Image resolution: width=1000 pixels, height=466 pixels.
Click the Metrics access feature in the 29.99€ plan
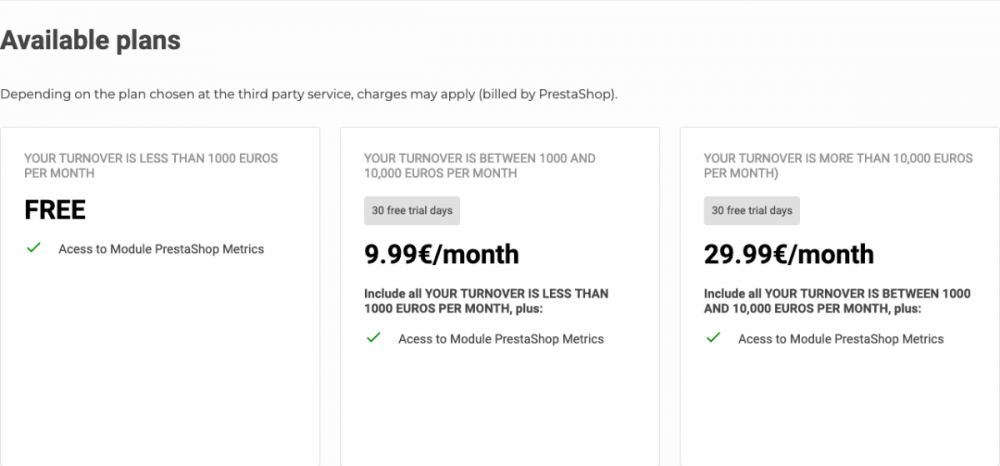click(x=841, y=339)
